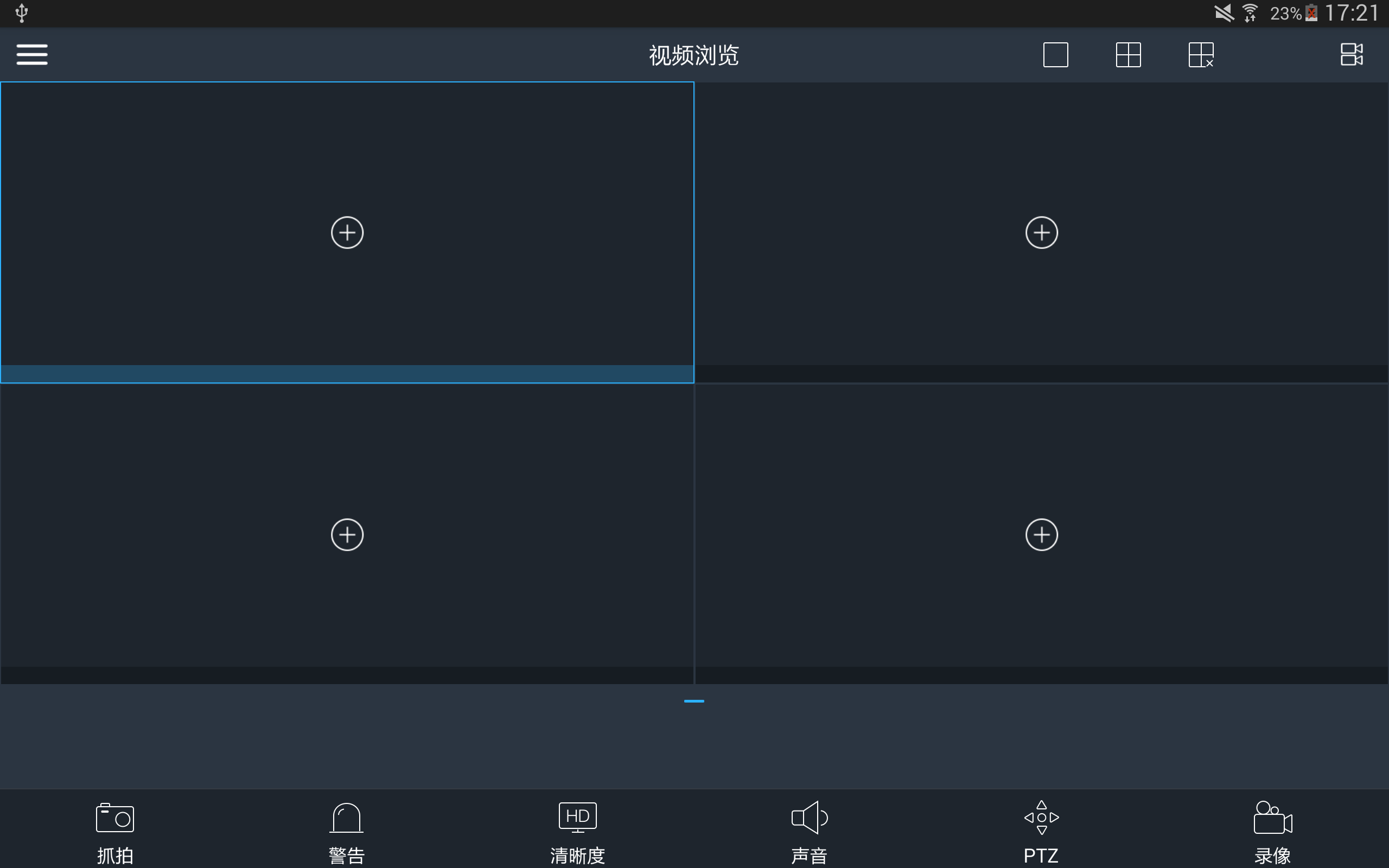This screenshot has width=1389, height=868.
Task: Open the 警告 alarm function
Action: pos(347,818)
